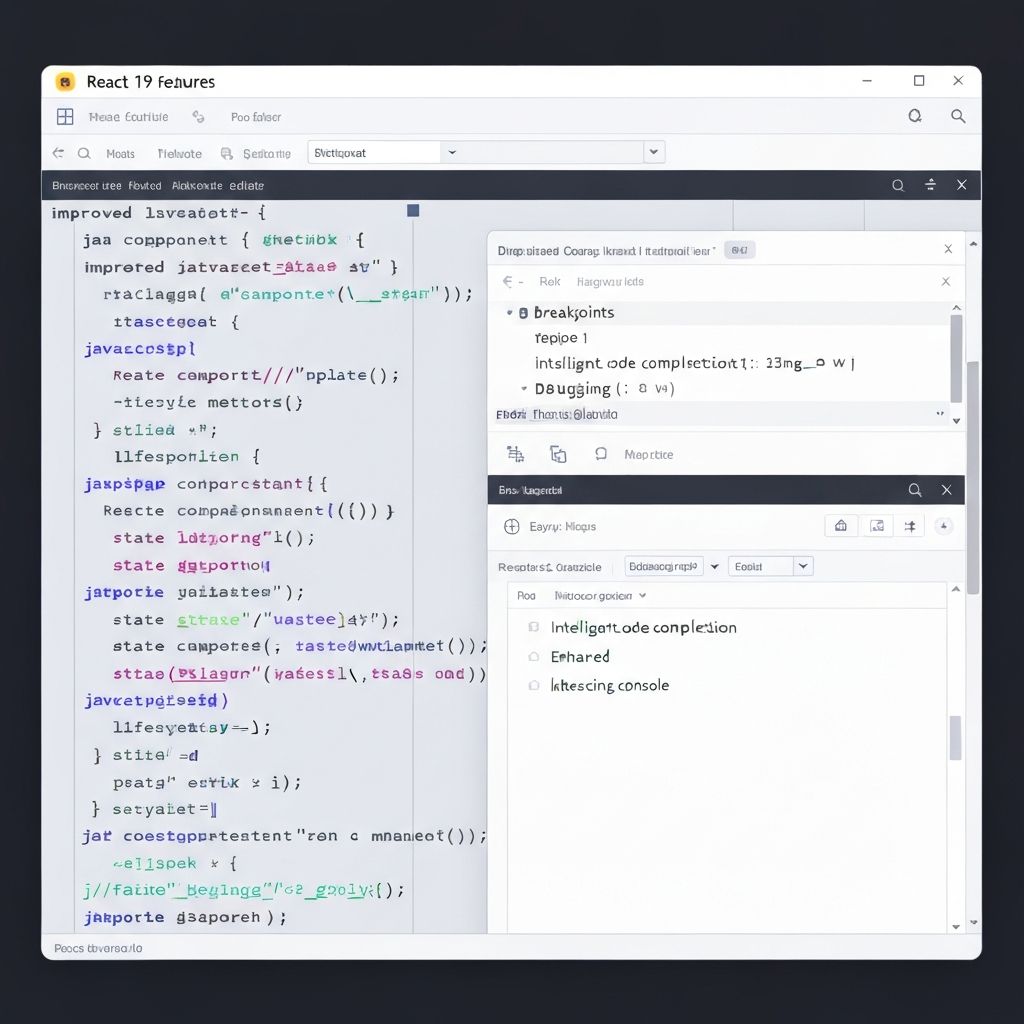
Task: Click the circular refresh icon in menu bar
Action: (915, 116)
